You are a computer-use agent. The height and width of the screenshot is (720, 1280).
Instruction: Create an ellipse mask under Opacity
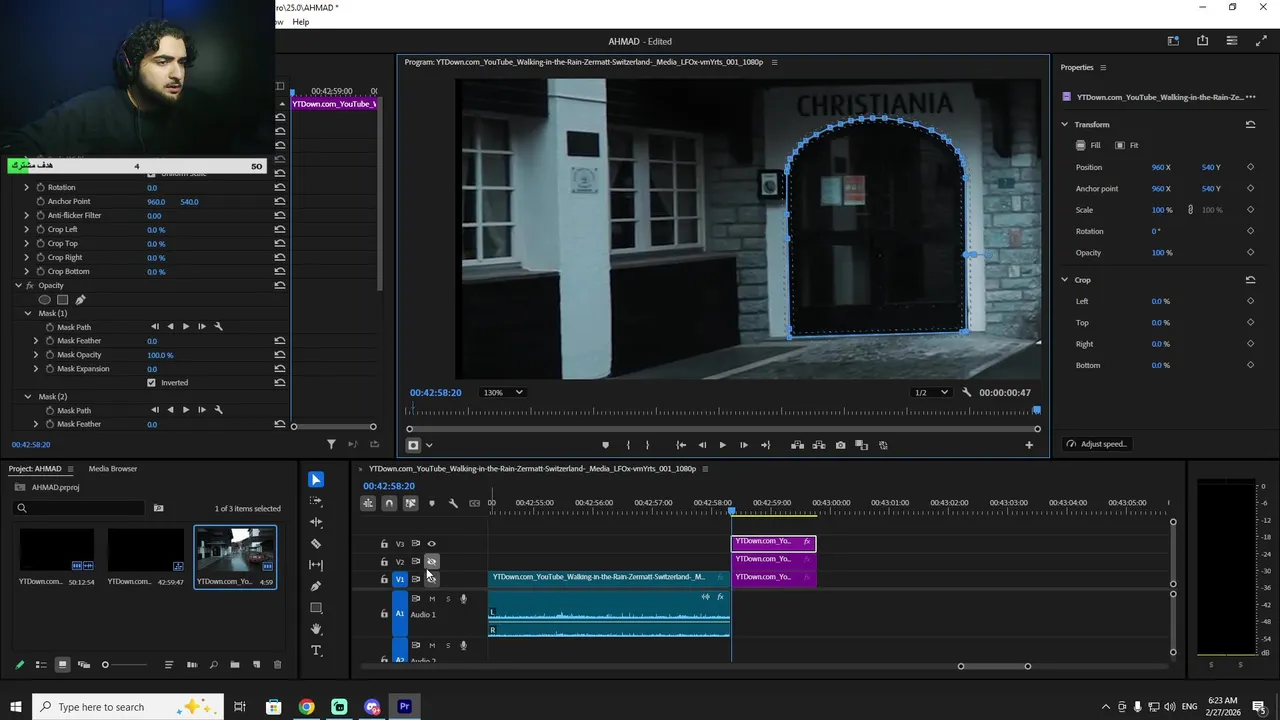click(44, 299)
